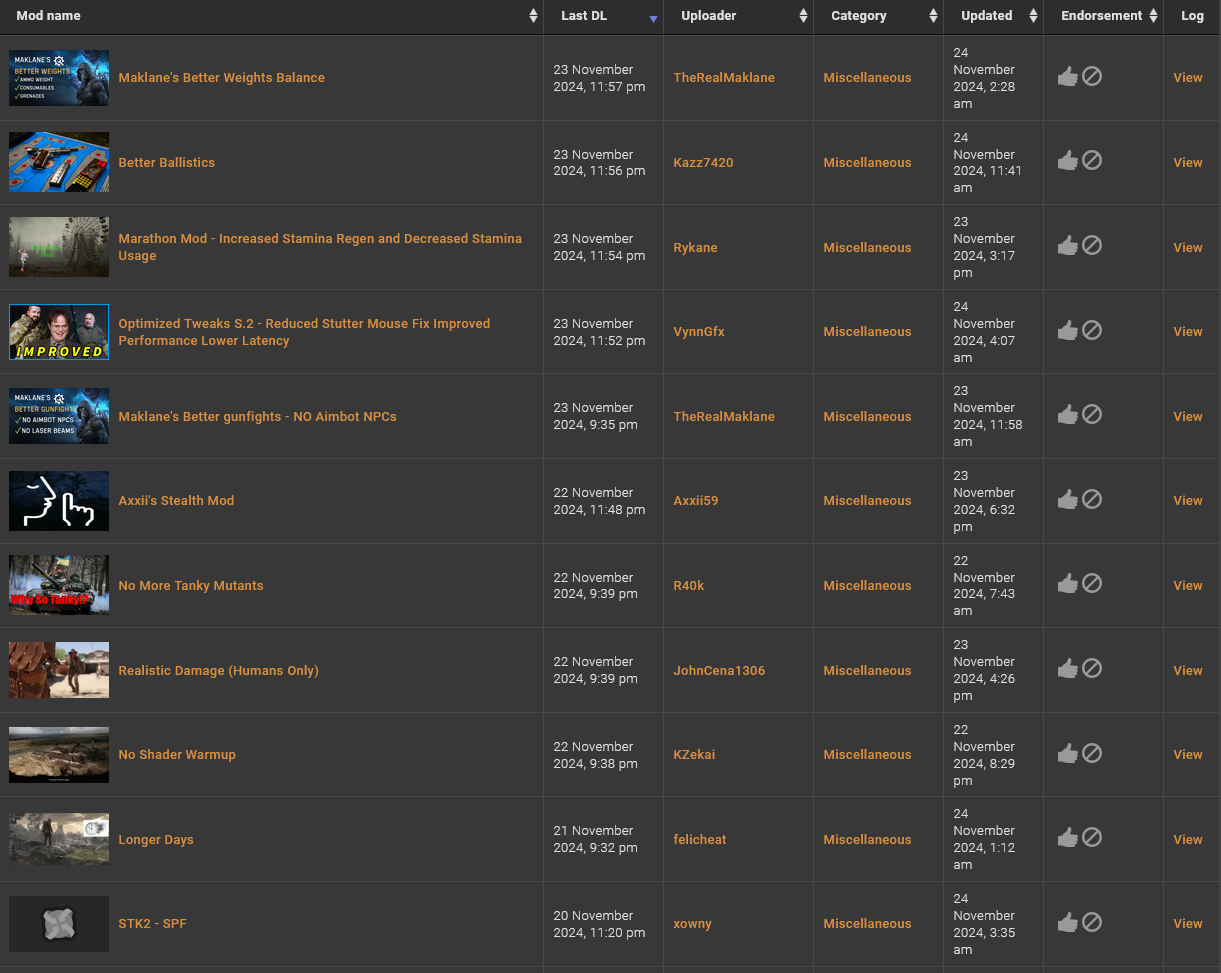Click abstain icon for Better Ballistics
This screenshot has width=1221, height=973.
point(1092,161)
